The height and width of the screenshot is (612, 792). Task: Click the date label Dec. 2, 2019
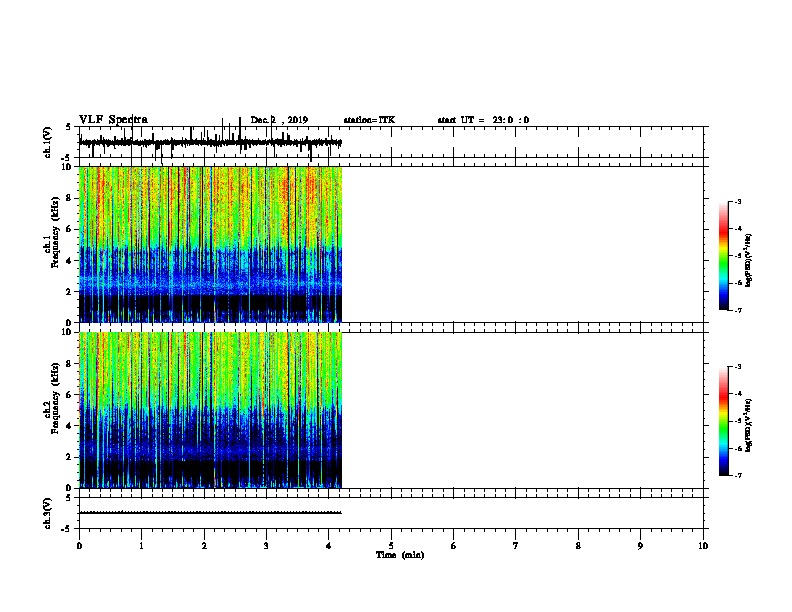click(279, 120)
